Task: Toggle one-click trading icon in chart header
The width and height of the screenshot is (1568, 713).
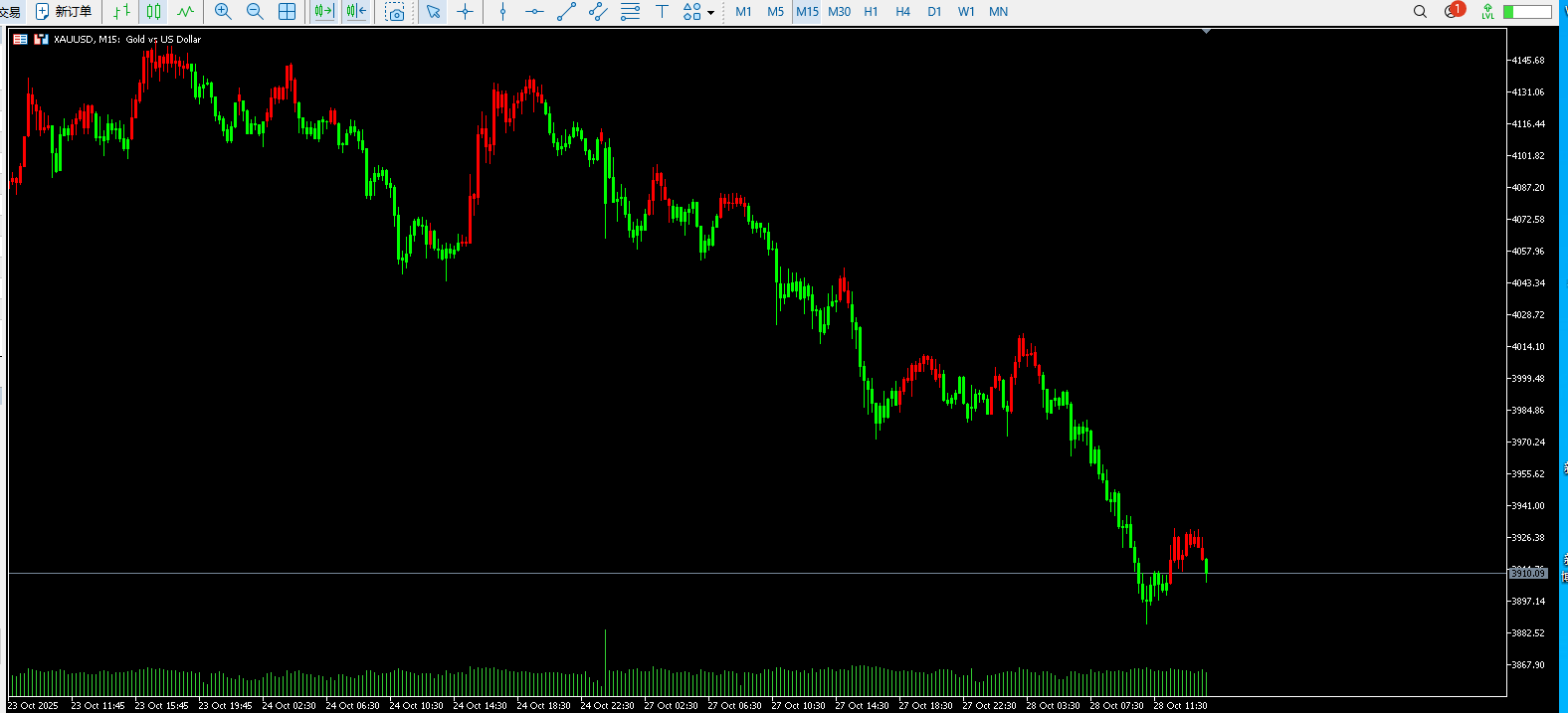Action: pyautogui.click(x=41, y=39)
